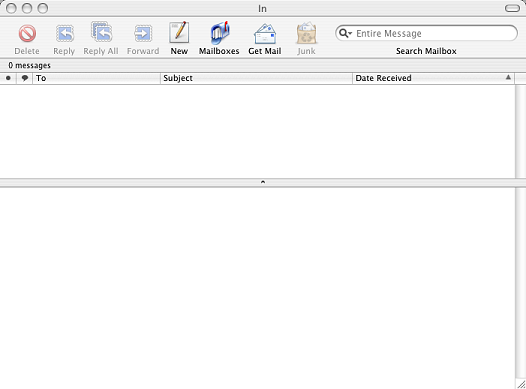Click the Reply All toolbar icon
526x389 pixels.
click(101, 33)
